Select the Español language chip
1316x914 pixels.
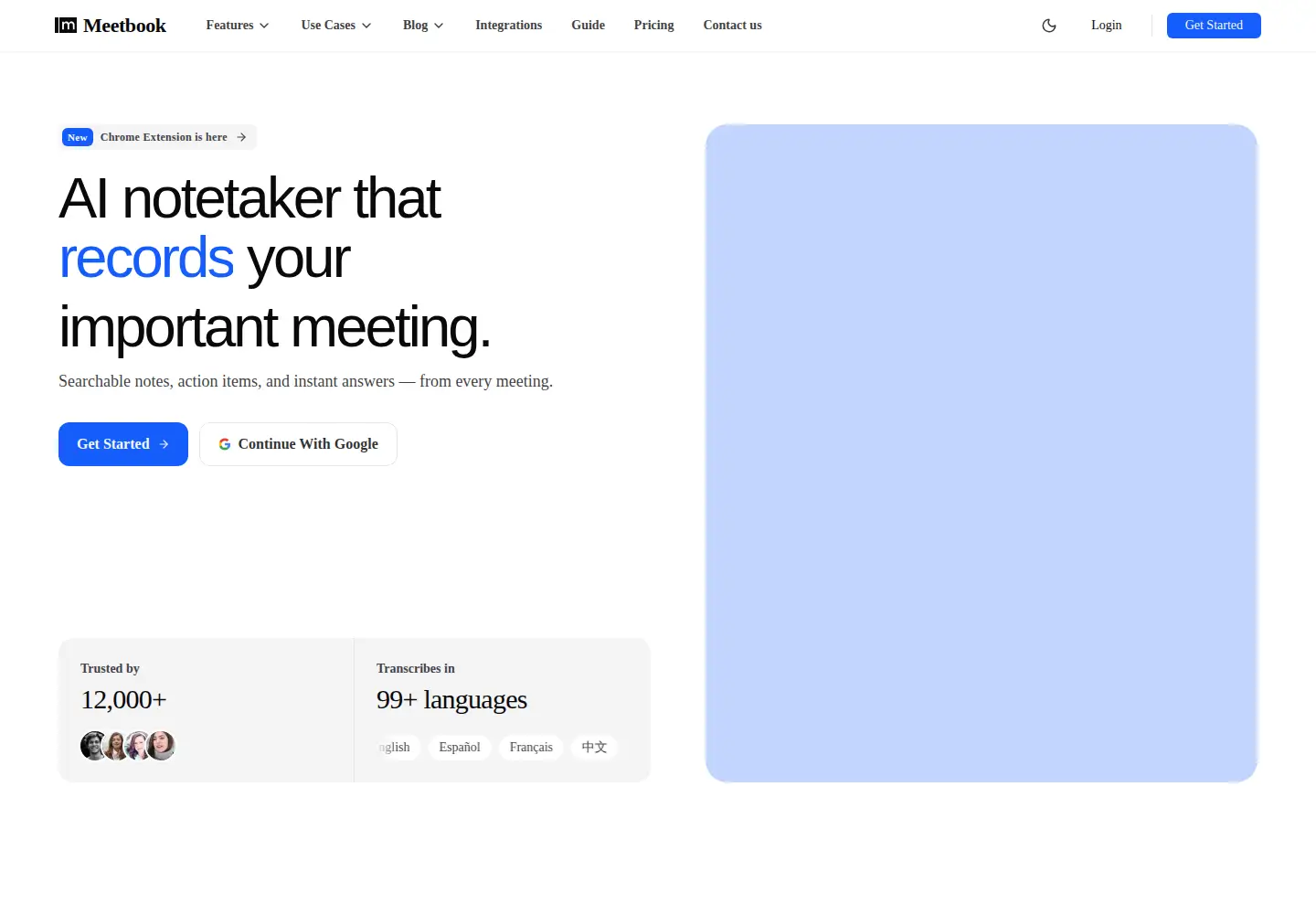[460, 748]
